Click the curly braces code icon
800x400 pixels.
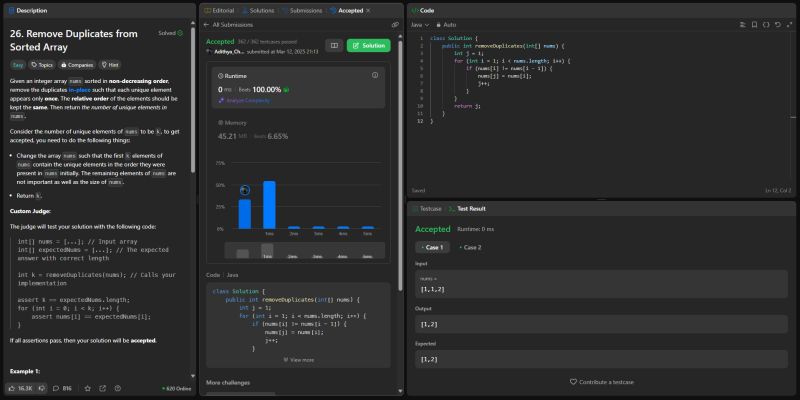pyautogui.click(x=766, y=24)
